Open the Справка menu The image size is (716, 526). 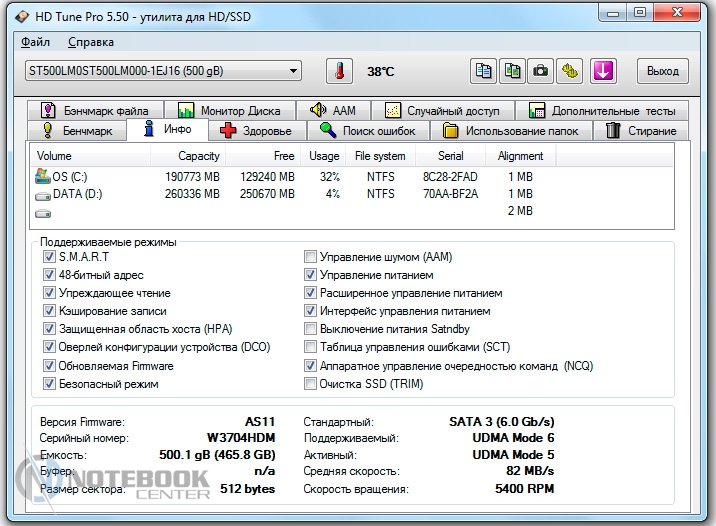click(91, 42)
